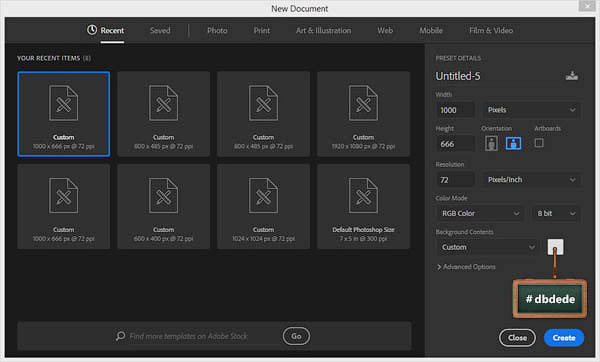Click the Go button for Adobe Stock

pyautogui.click(x=296, y=336)
